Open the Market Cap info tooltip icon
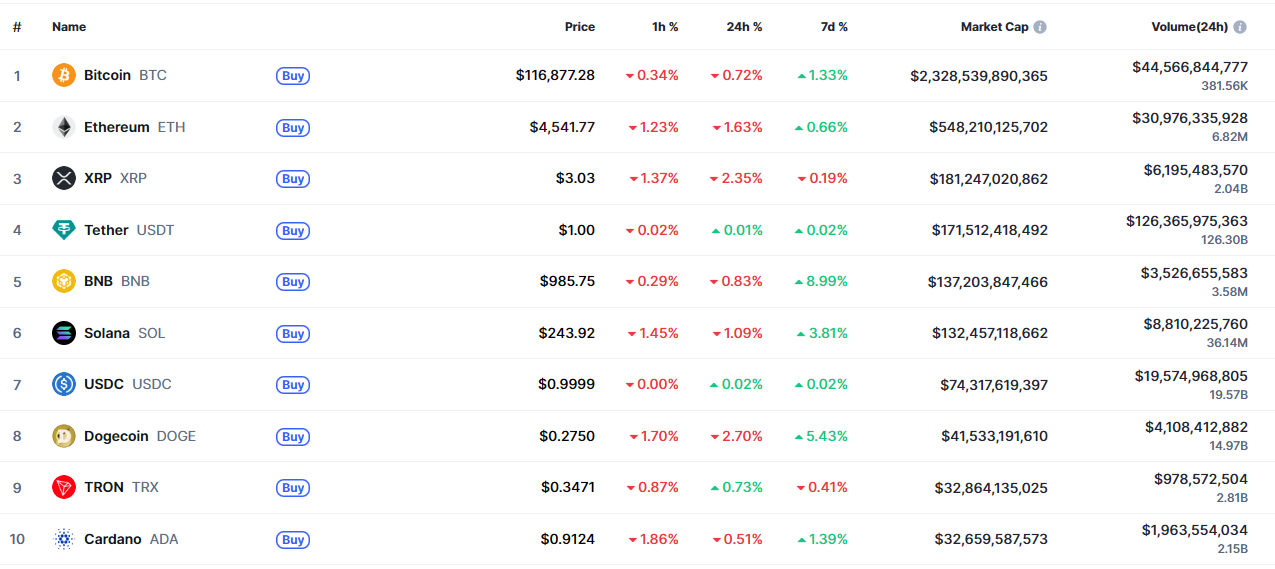Viewport: 1275px width, 569px height. [1040, 27]
